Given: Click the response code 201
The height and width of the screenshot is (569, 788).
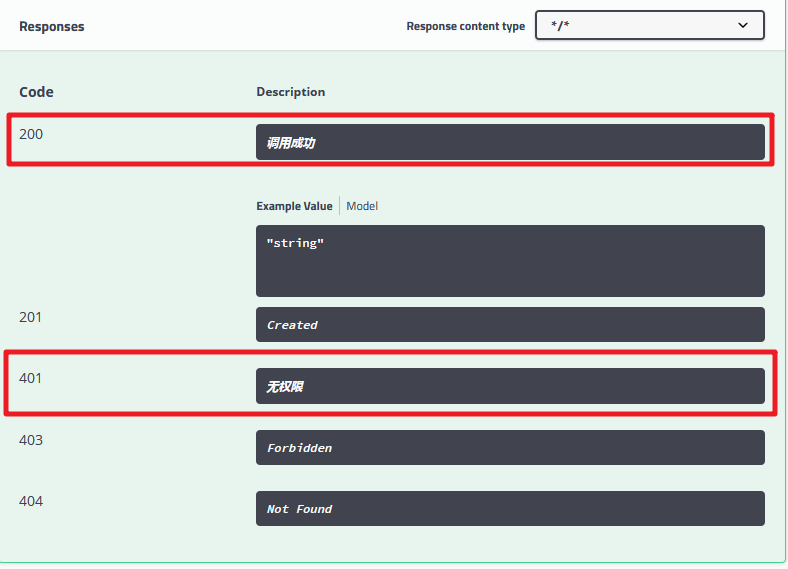Looking at the screenshot, I should 30,317.
